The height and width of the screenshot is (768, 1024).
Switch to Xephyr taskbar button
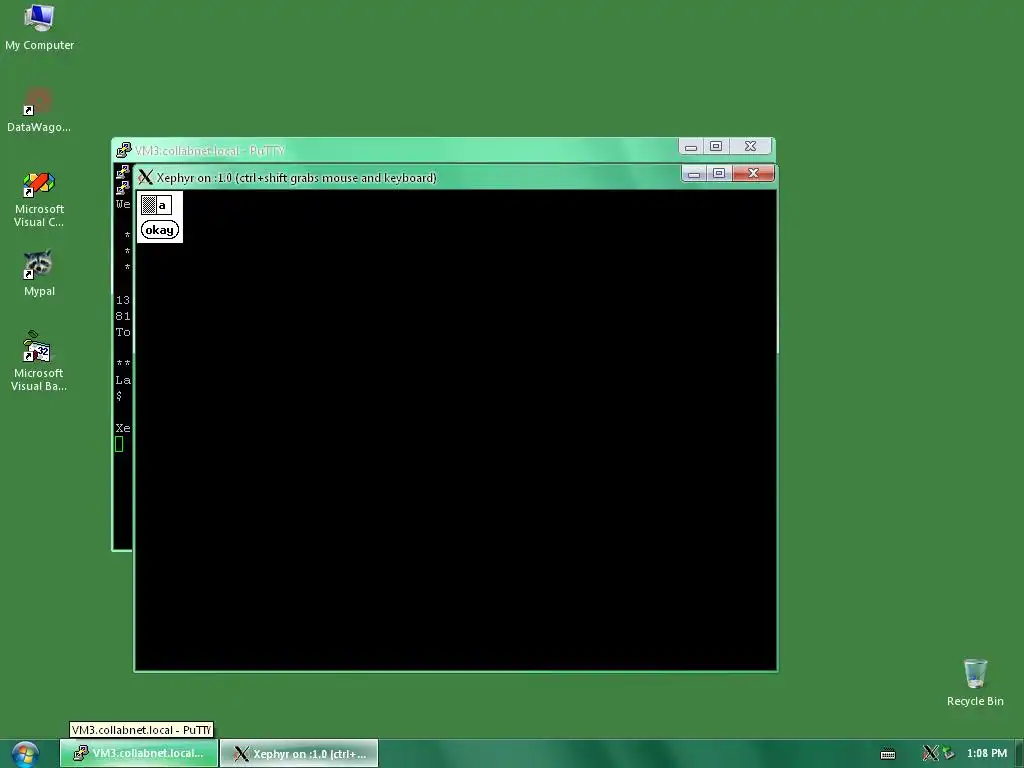coord(299,753)
